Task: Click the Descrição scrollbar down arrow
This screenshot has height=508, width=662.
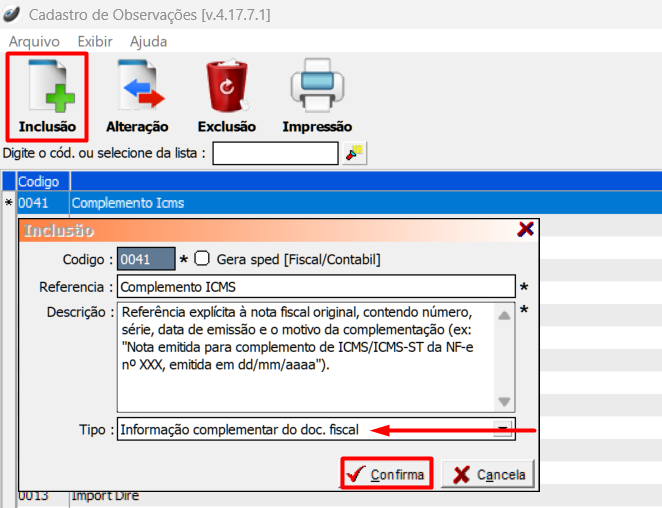Action: 505,402
